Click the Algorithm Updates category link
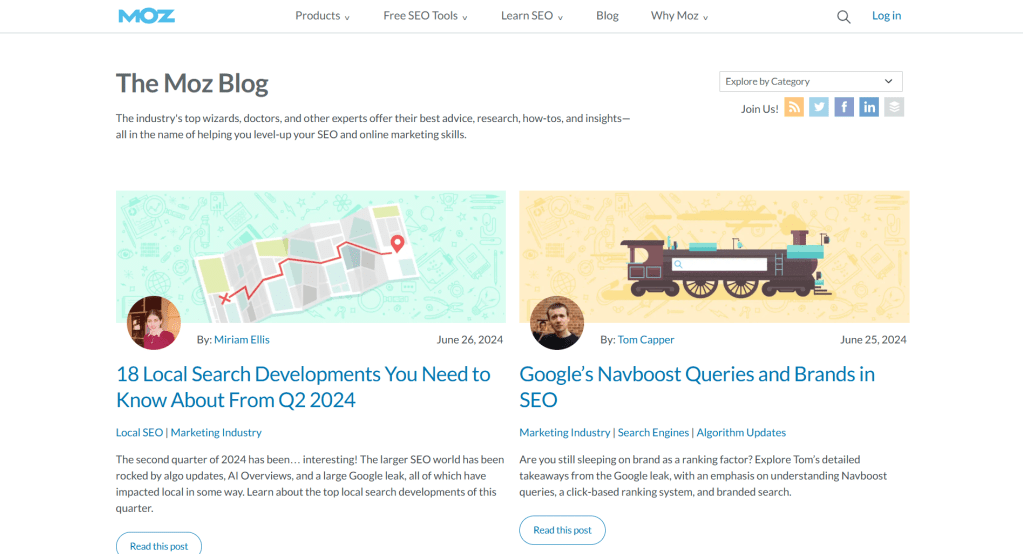The width and height of the screenshot is (1023, 554). click(x=741, y=432)
